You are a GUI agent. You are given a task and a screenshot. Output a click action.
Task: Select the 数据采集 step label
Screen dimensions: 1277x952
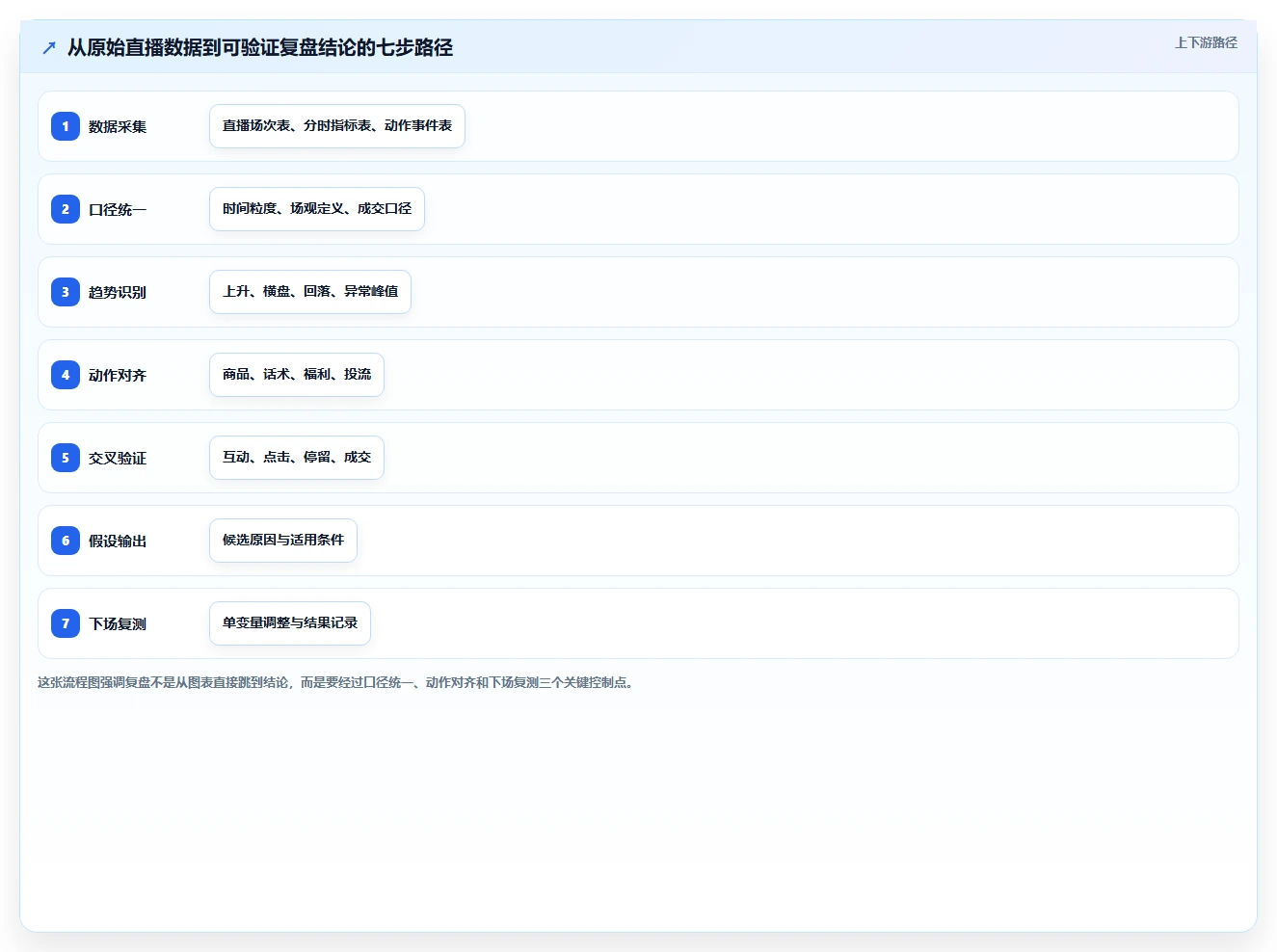[x=118, y=126]
